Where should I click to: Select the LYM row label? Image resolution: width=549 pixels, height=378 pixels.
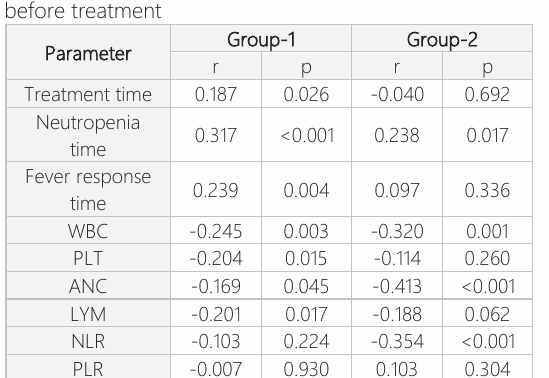88,313
